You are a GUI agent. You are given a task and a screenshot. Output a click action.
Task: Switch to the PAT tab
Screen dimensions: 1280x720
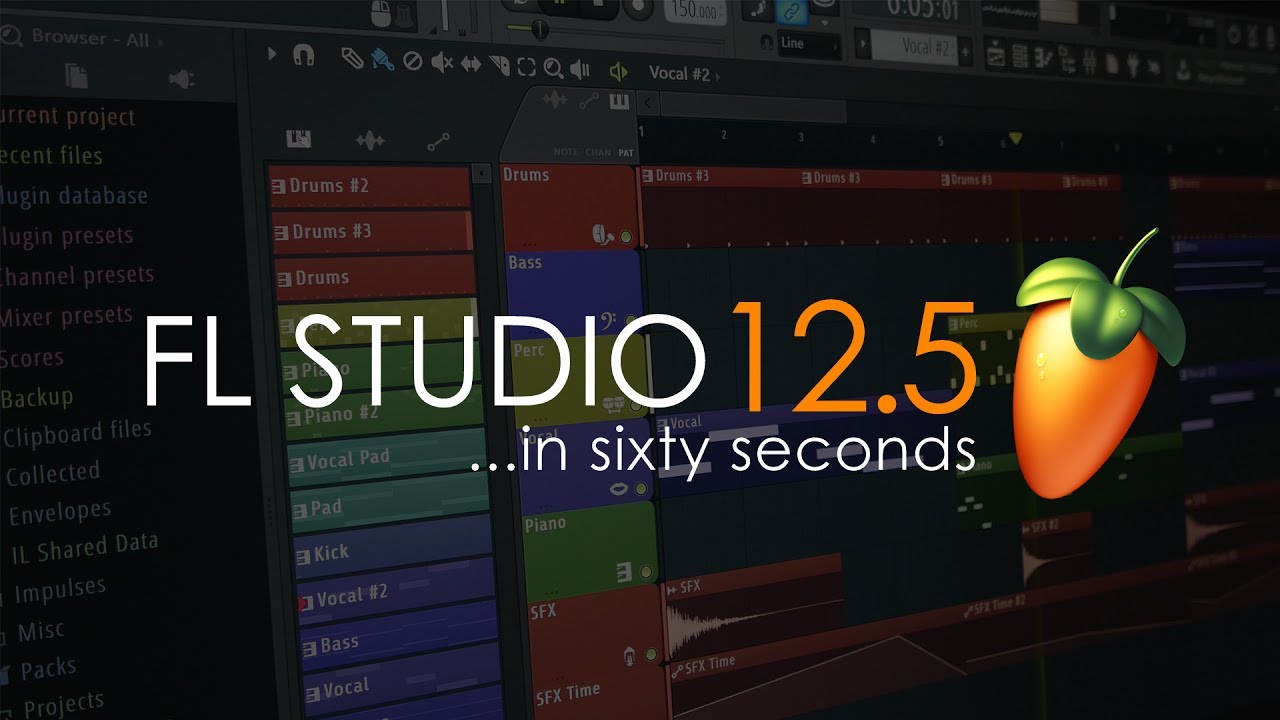[626, 153]
